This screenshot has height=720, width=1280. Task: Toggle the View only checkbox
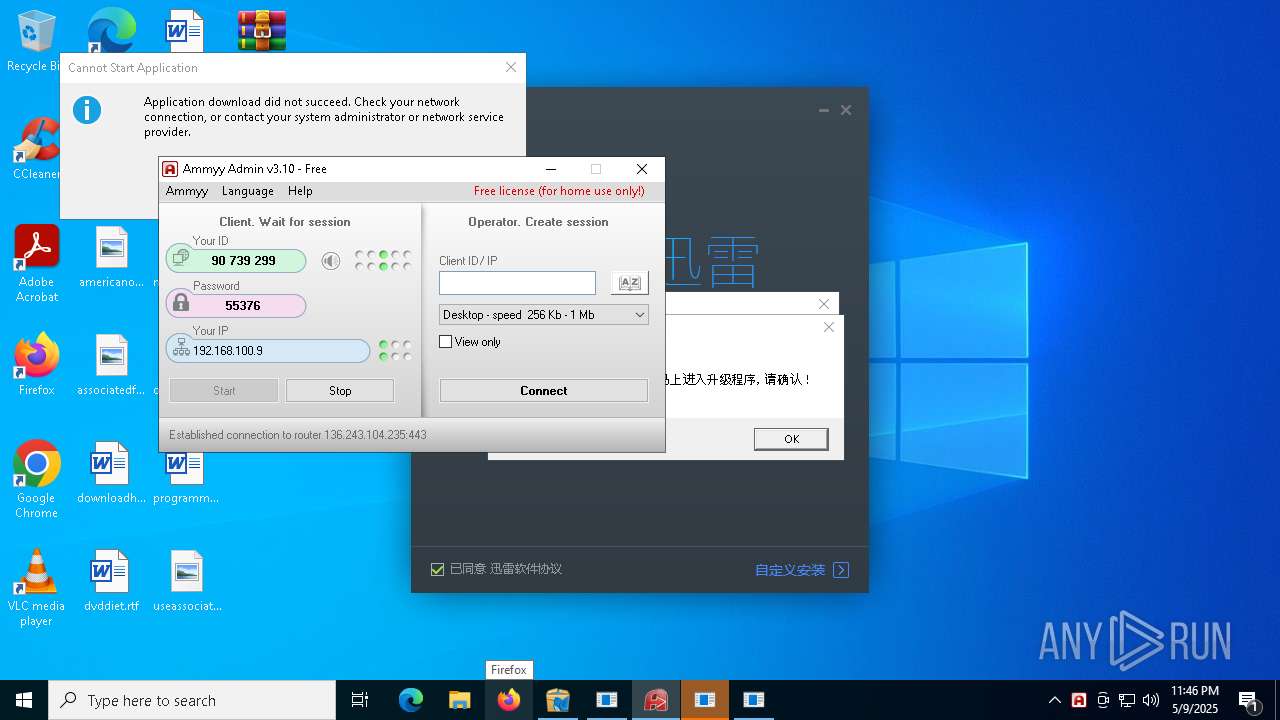pos(446,342)
